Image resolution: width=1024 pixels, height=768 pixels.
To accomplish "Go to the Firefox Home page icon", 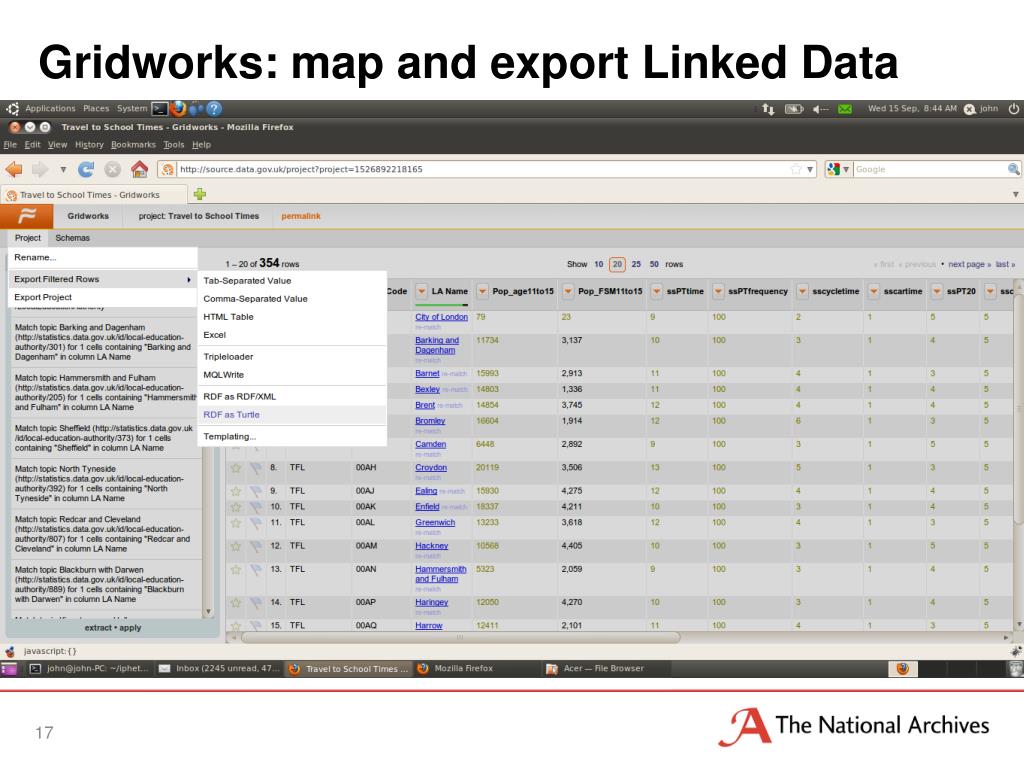I will pyautogui.click(x=139, y=170).
